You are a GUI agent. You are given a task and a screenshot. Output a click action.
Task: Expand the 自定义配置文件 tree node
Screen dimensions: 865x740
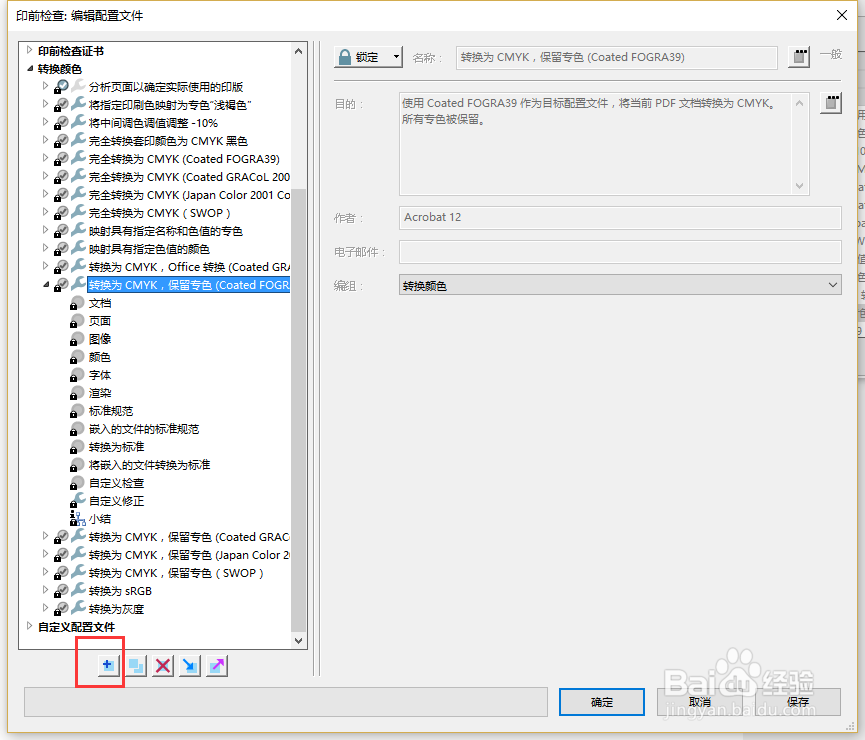point(30,626)
